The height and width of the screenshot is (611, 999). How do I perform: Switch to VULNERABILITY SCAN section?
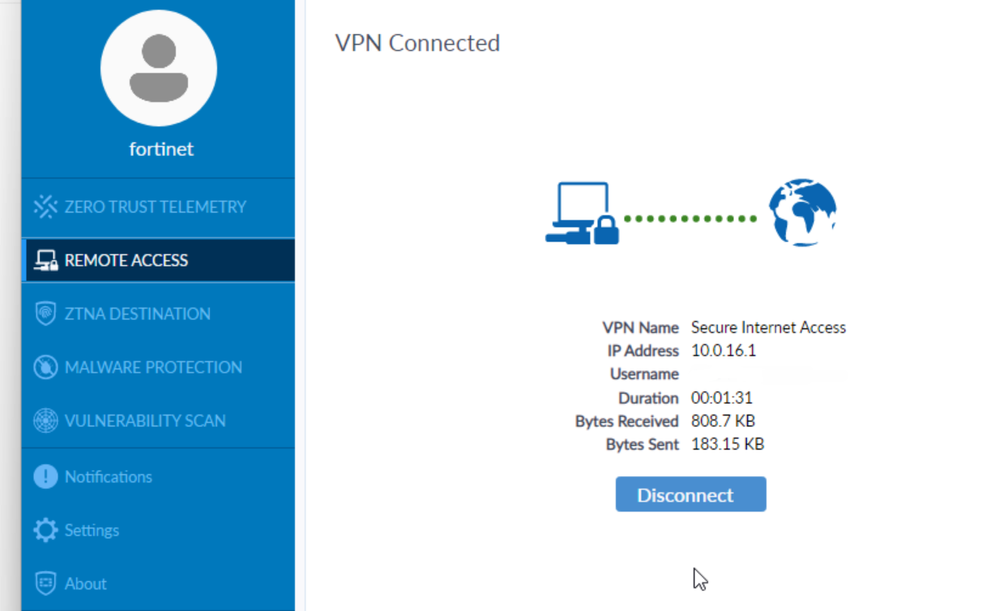pos(145,421)
